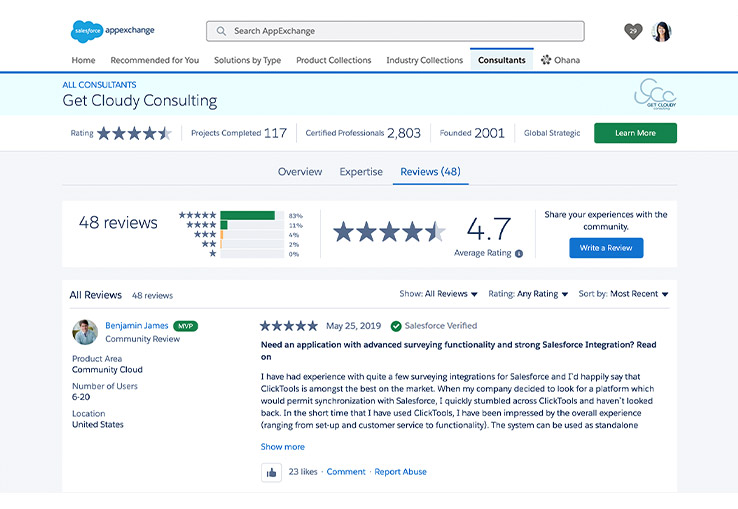Click the Salesforce AppExchange logo
The height and width of the screenshot is (509, 738).
(112, 31)
